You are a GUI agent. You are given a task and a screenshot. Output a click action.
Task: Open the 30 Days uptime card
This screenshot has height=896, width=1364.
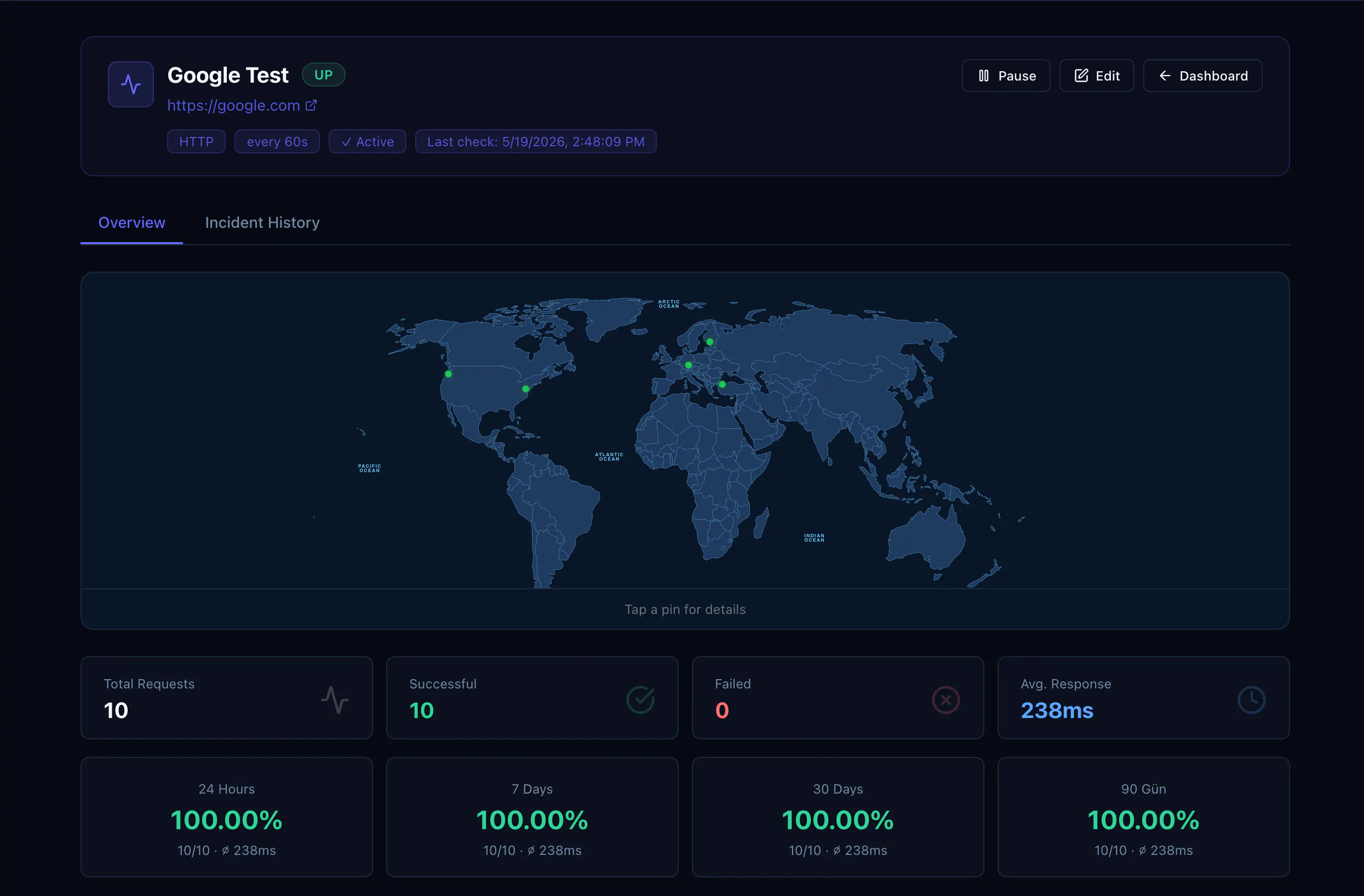[838, 817]
